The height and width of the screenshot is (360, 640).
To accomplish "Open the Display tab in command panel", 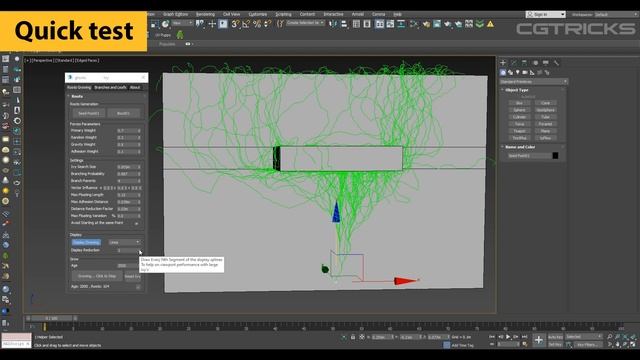I will tap(546, 63).
